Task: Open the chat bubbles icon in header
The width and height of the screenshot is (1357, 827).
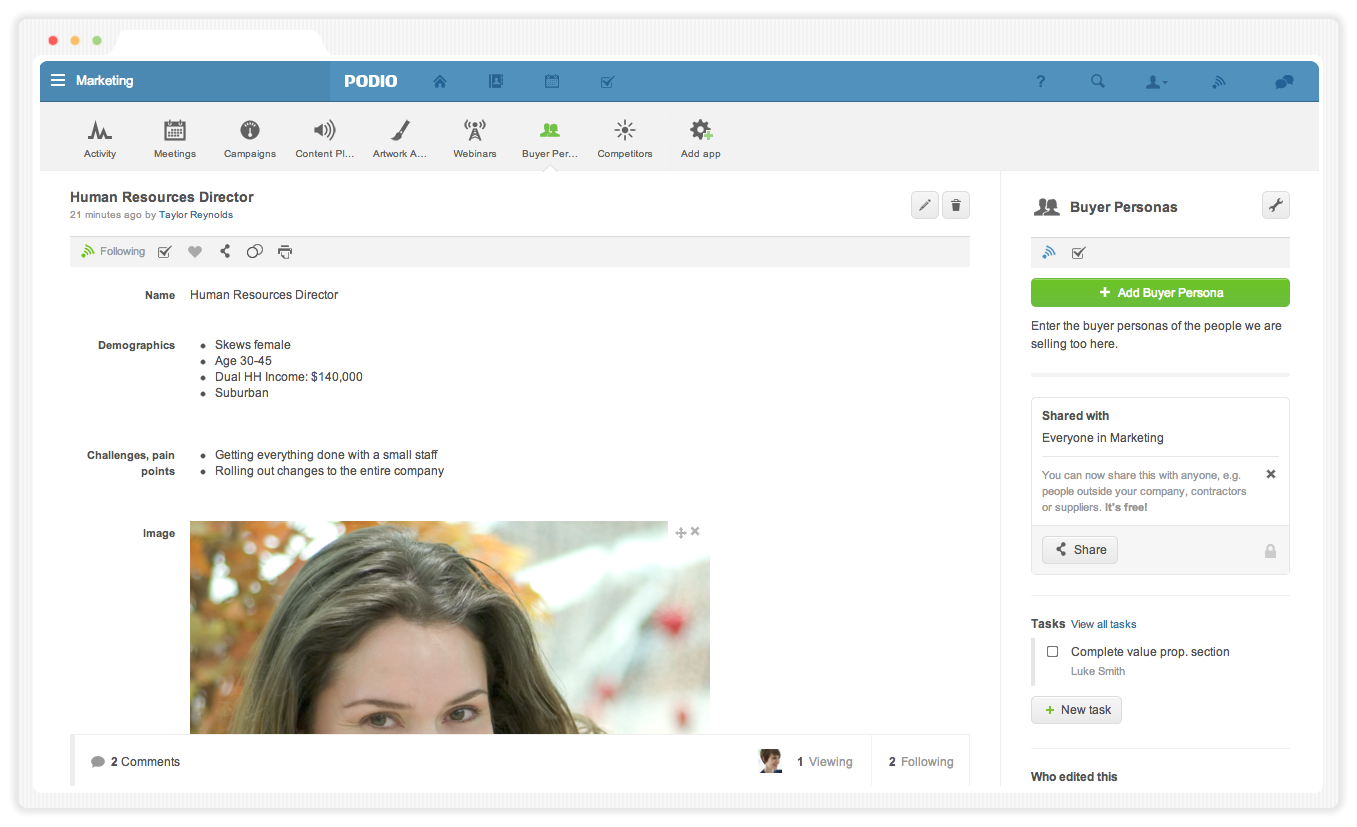Action: (1284, 82)
